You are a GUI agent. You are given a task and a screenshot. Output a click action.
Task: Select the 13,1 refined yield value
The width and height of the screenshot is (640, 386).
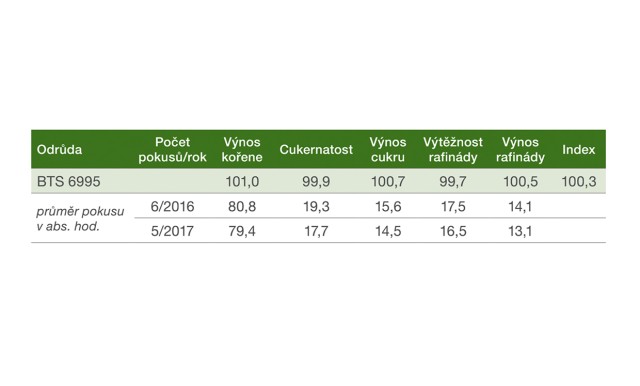(x=520, y=231)
